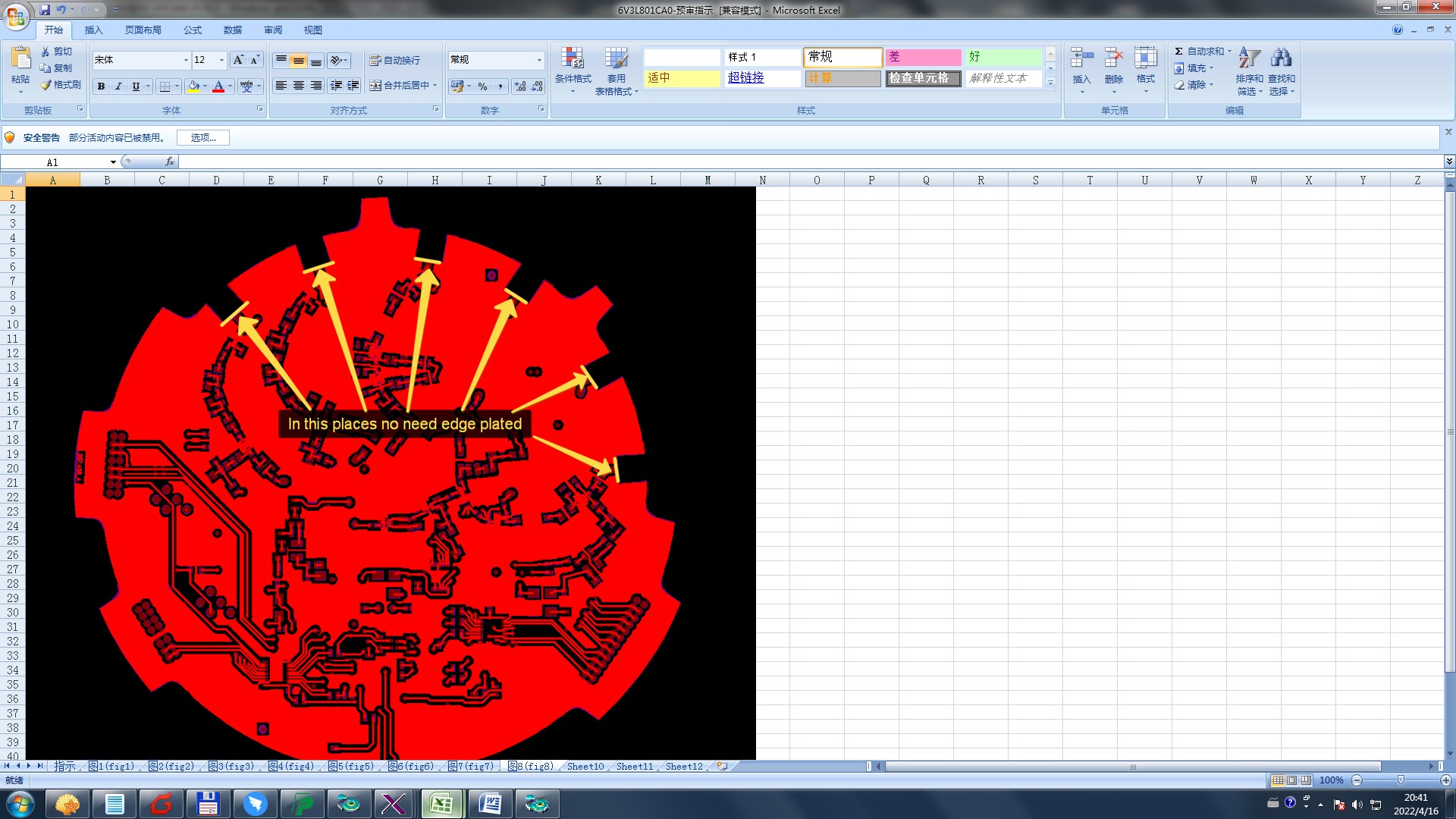Click the Merge and Center icon
1456x819 pixels.
[375, 86]
